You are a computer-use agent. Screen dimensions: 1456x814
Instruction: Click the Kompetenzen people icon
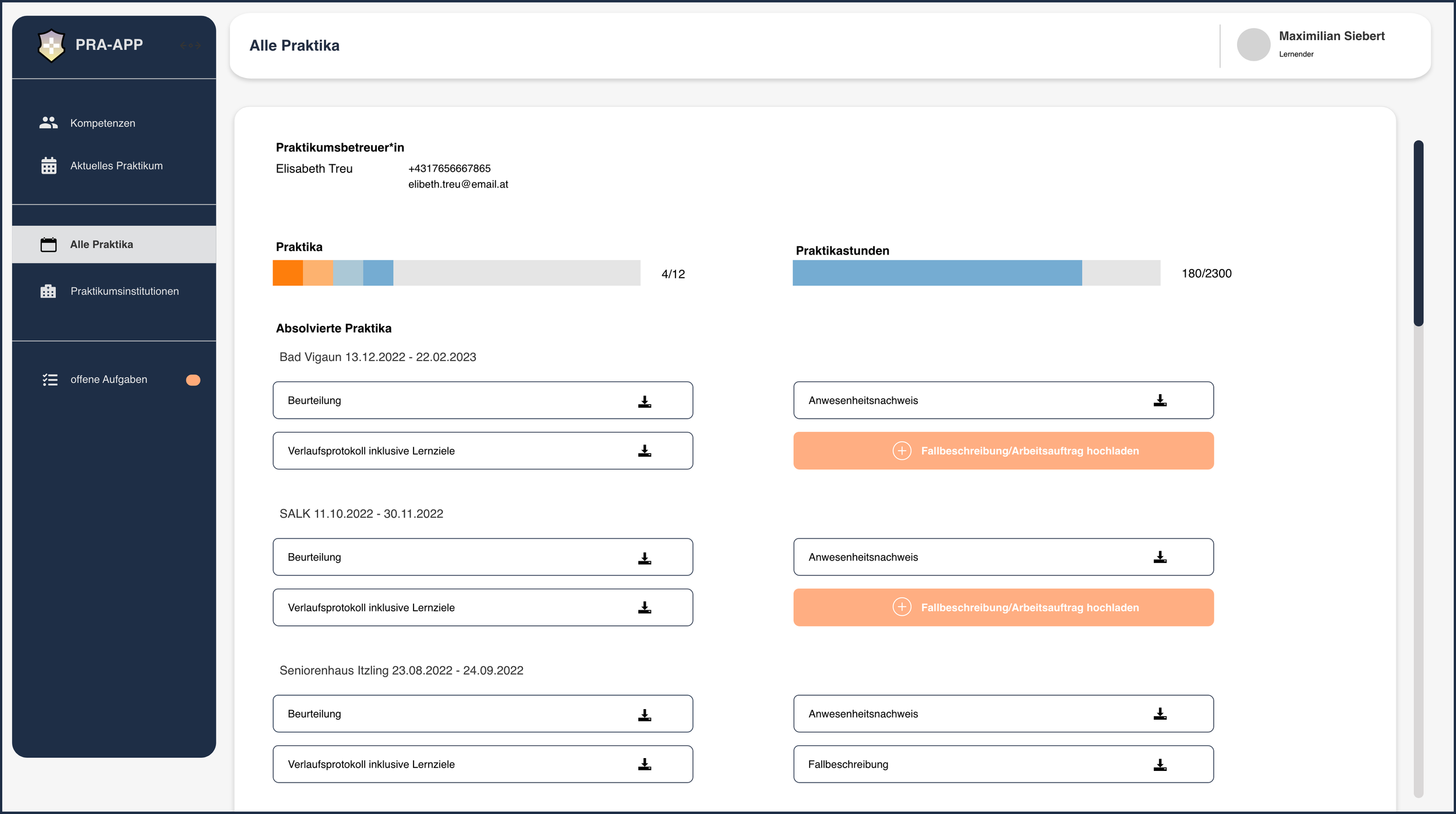[48, 122]
